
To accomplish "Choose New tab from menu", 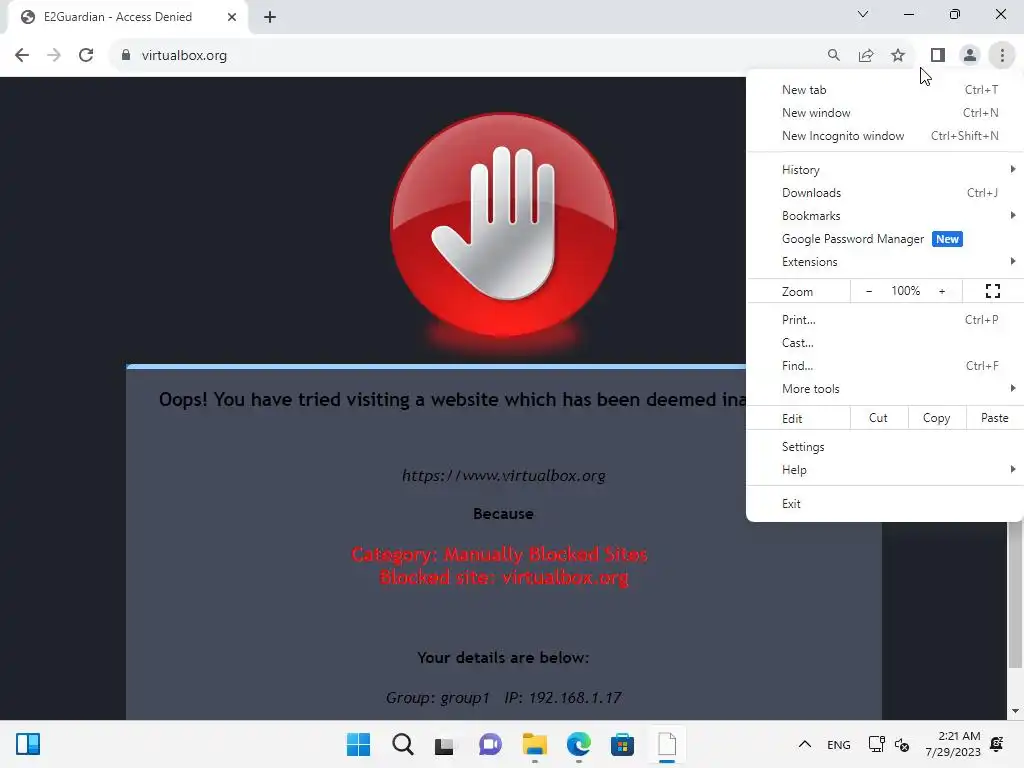I will (x=885, y=90).
